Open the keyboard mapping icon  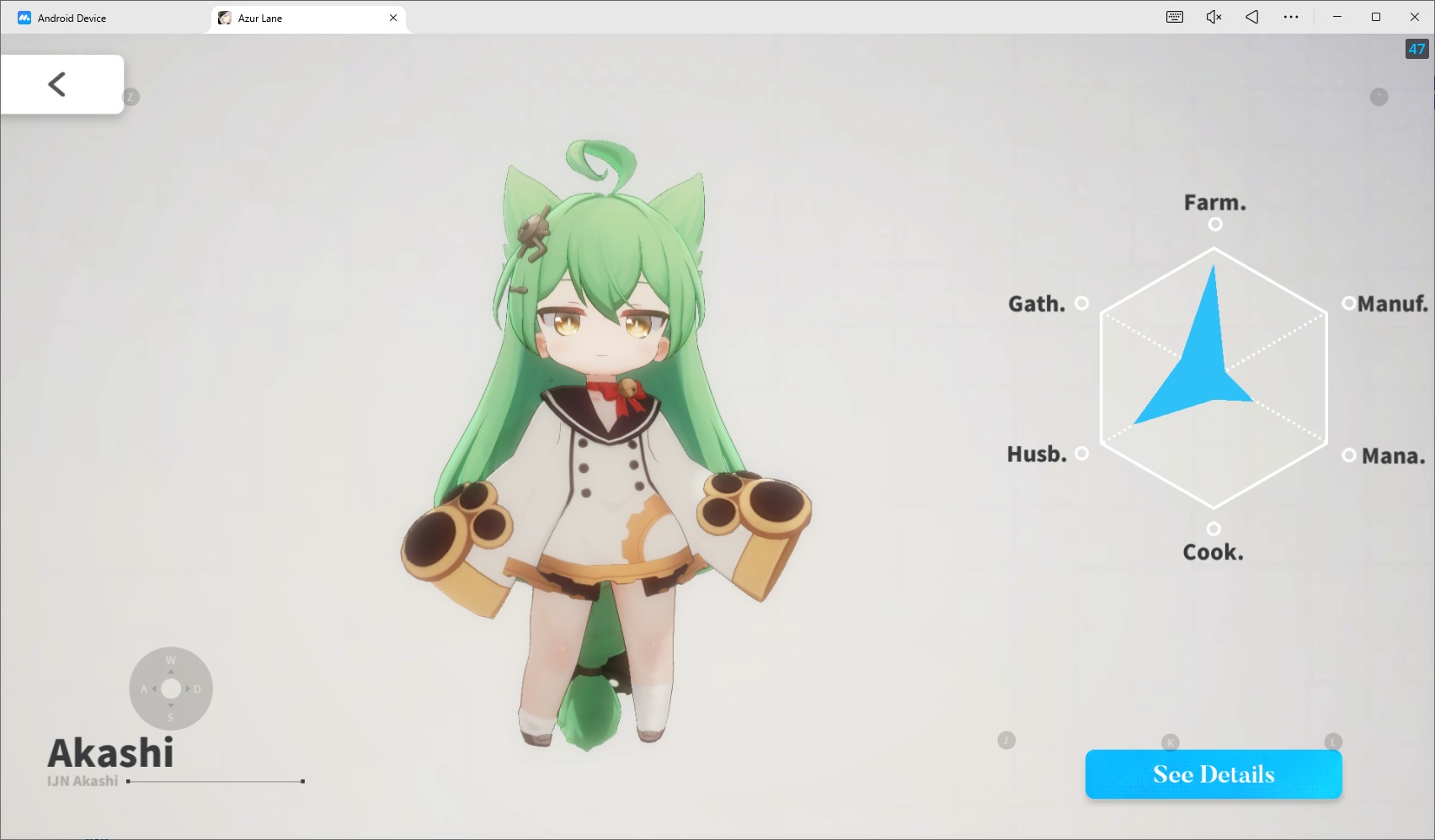tap(1175, 17)
